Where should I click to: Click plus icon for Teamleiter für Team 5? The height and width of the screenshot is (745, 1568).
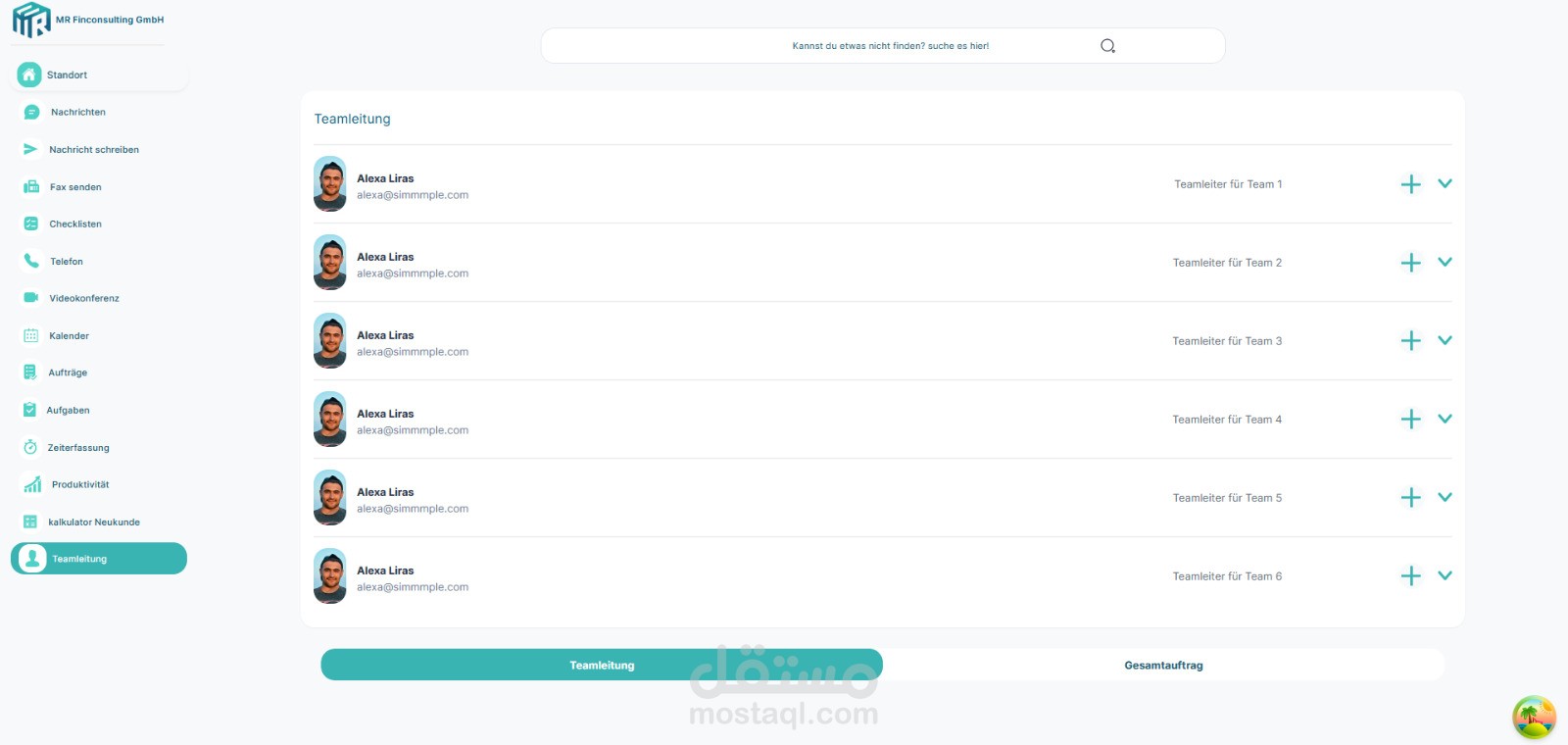(x=1411, y=498)
